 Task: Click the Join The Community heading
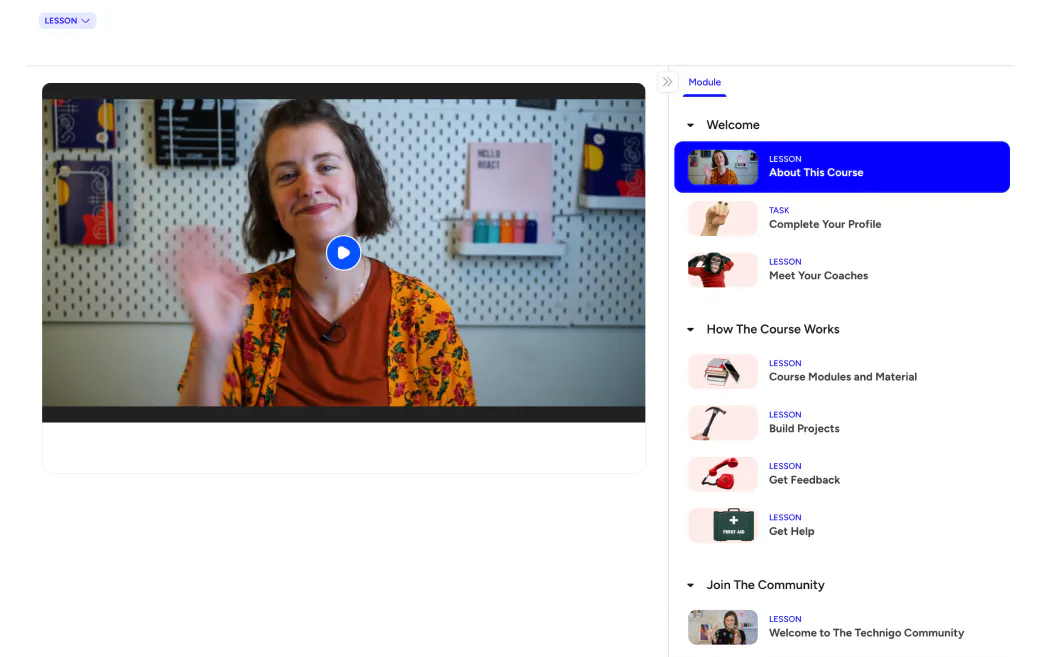pos(765,585)
